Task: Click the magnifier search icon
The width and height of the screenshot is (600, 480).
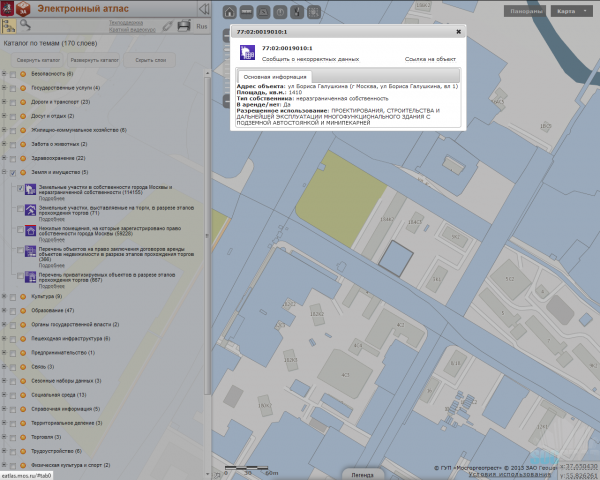Action: point(27,24)
